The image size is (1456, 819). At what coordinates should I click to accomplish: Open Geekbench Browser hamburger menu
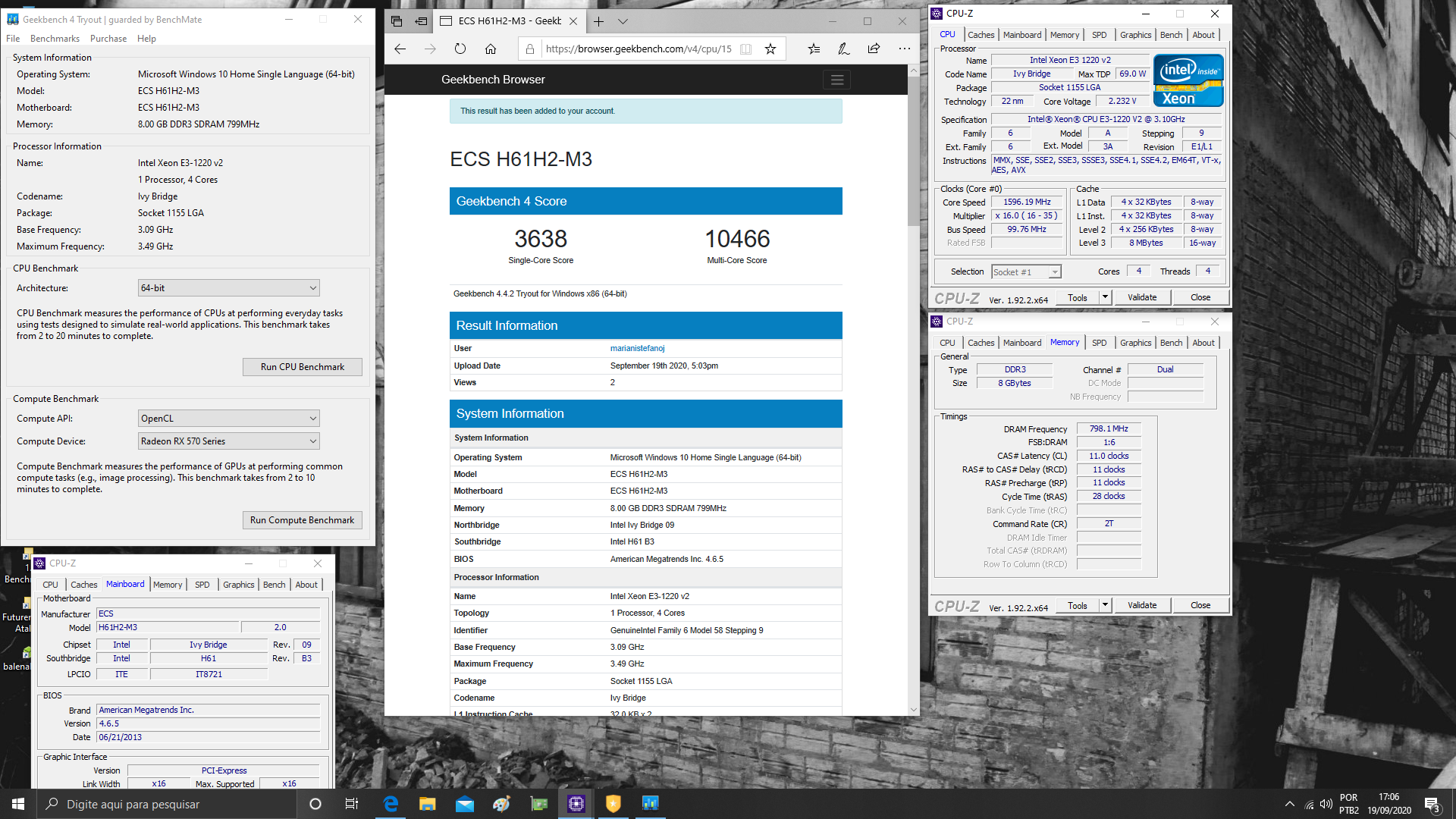tap(836, 80)
